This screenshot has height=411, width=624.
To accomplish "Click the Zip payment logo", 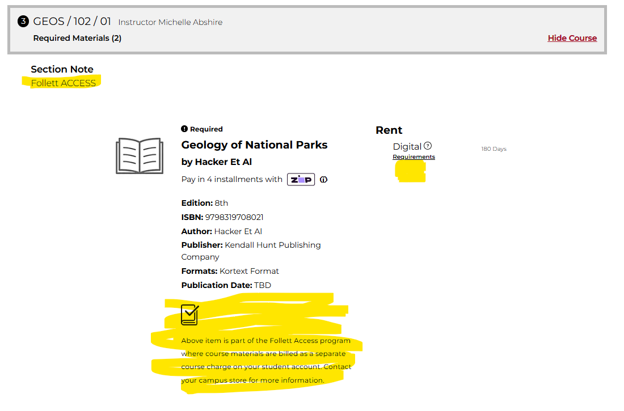I will (x=301, y=179).
